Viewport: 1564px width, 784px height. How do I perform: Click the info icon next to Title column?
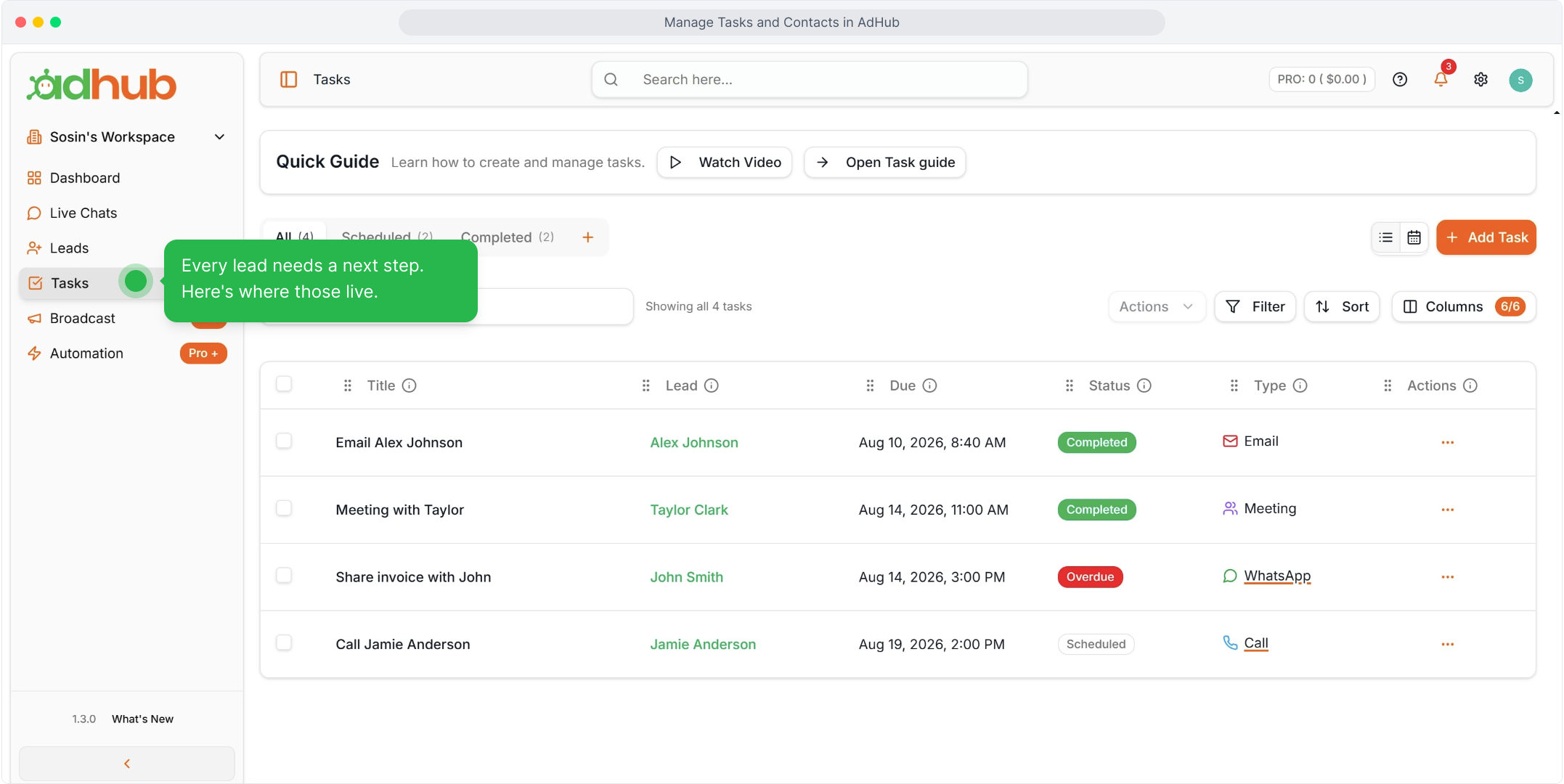point(410,385)
